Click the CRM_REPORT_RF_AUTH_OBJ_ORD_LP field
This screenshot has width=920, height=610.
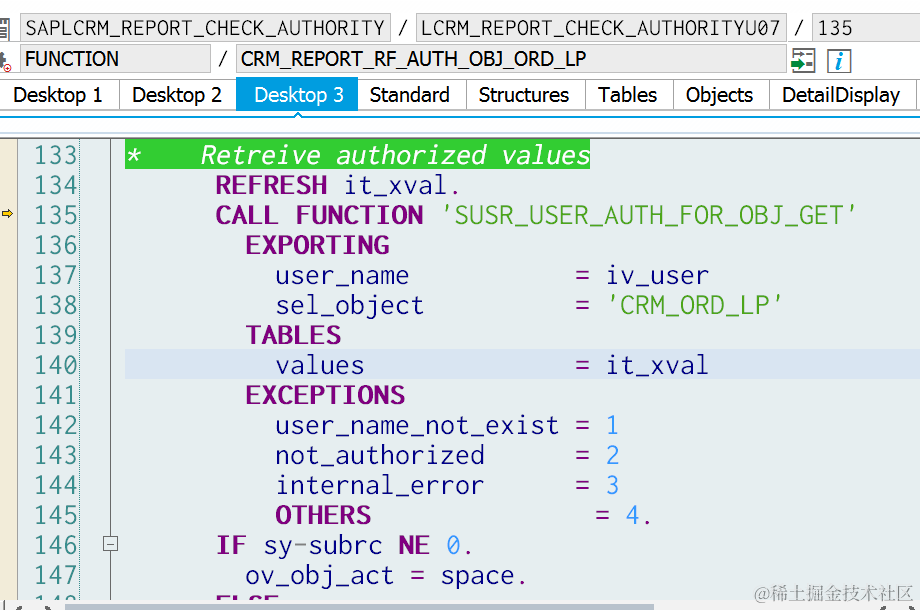511,59
